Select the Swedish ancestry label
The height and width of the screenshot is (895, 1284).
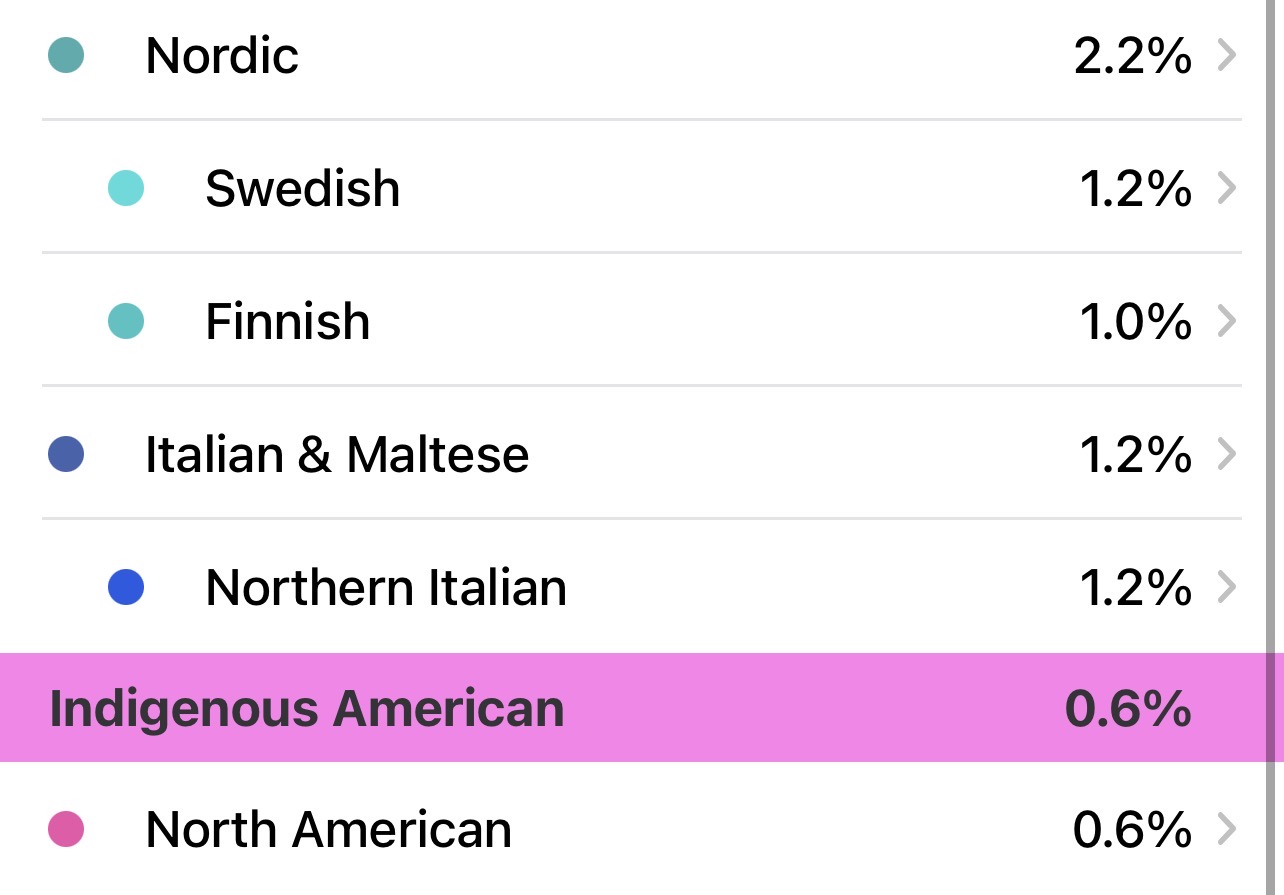tap(303, 188)
